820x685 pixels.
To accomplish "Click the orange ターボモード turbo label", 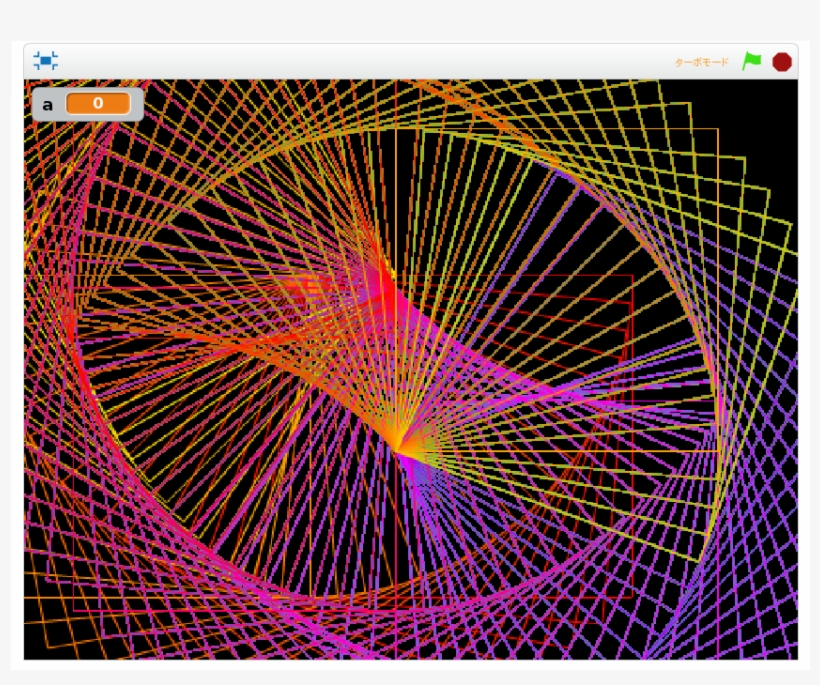I will pos(701,62).
